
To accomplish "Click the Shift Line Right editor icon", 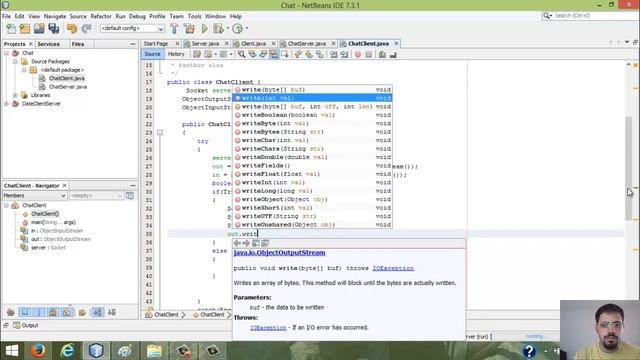I will (344, 54).
